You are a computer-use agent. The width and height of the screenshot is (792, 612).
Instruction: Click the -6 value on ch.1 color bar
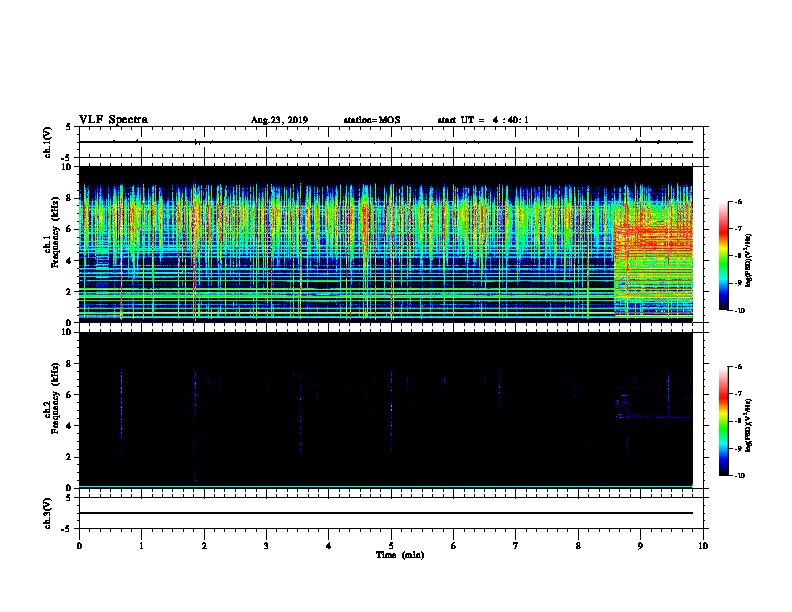(x=738, y=201)
